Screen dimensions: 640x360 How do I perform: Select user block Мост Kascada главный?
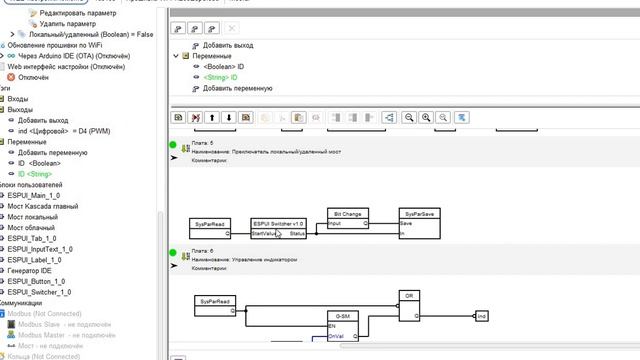tap(42, 206)
